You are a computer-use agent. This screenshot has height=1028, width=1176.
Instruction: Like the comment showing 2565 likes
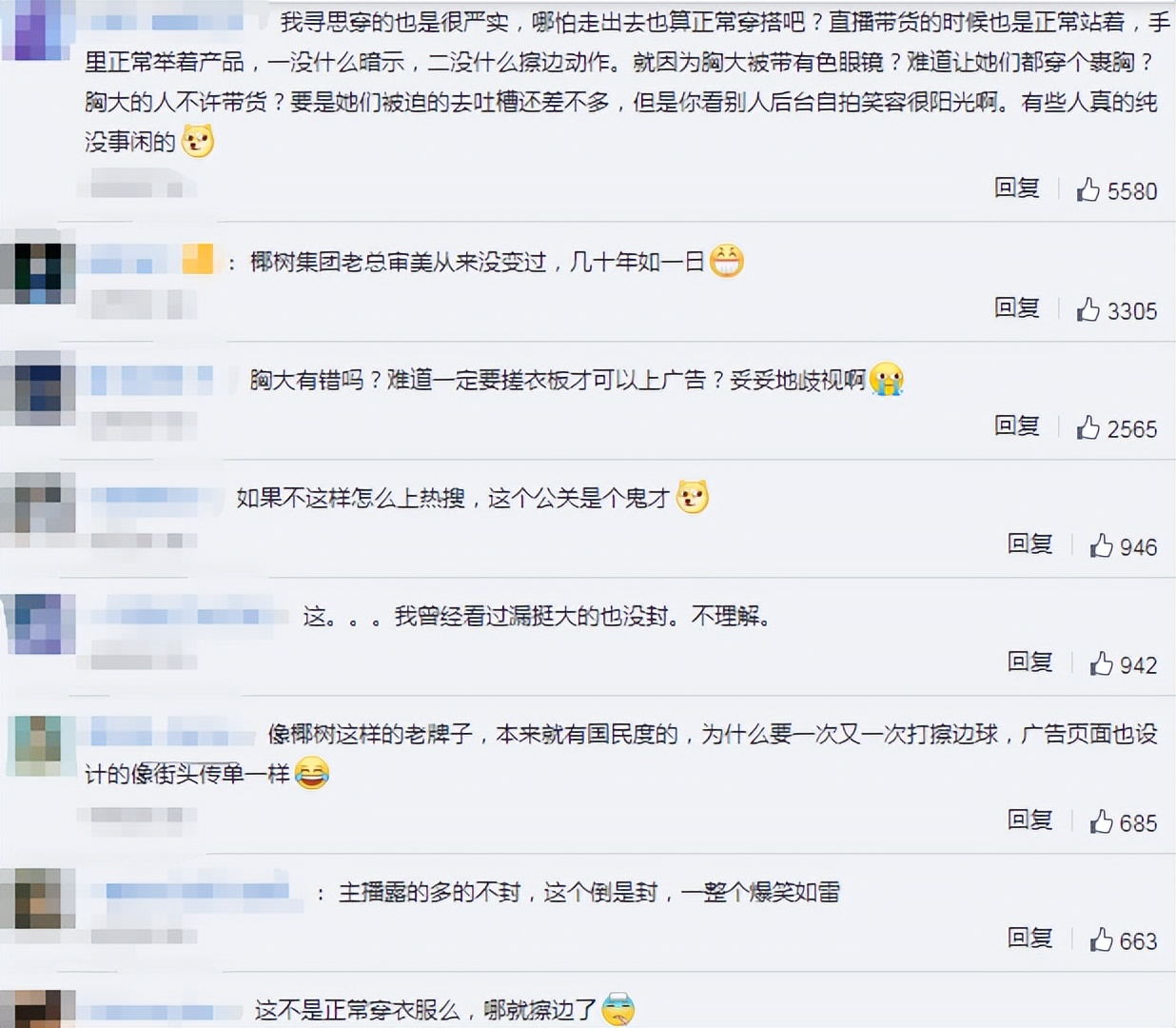coord(1088,427)
